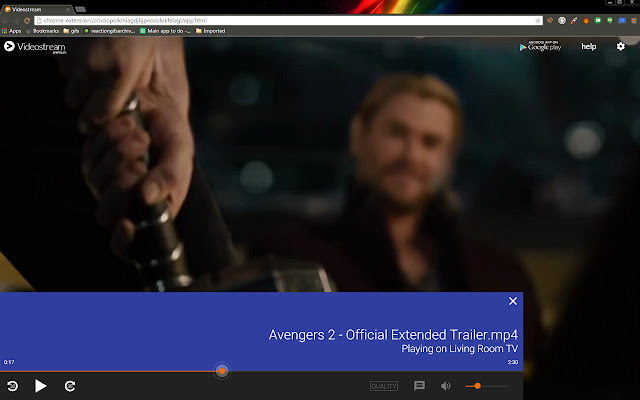Click the total duration 2:30

pyautogui.click(x=513, y=362)
